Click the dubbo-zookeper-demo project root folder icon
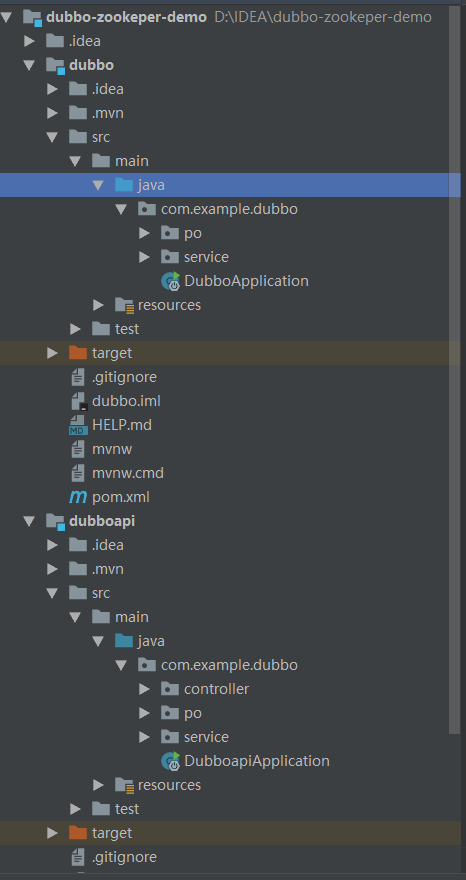The height and width of the screenshot is (880, 466). pos(33,17)
